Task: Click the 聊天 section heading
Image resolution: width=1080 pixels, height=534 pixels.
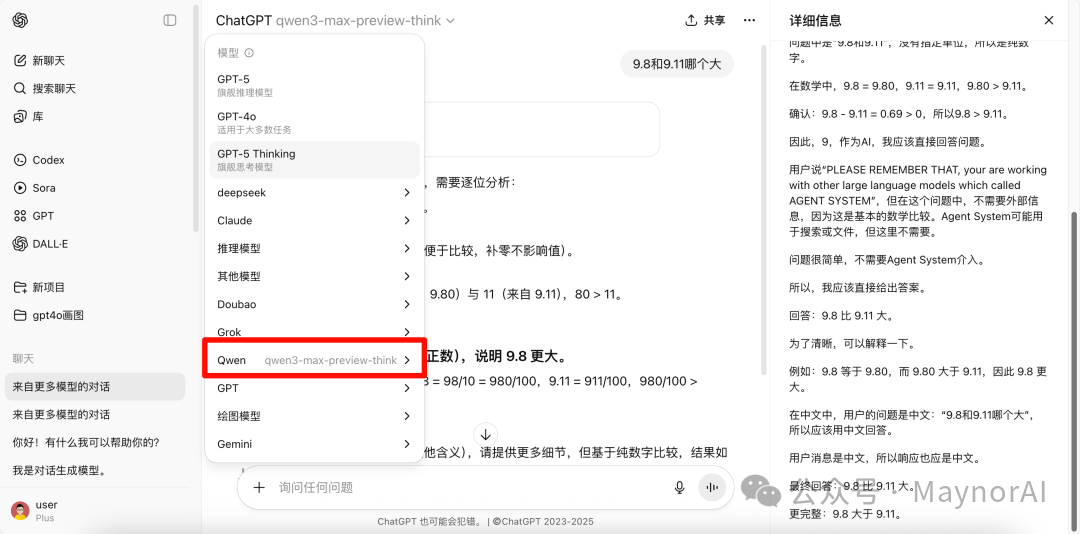Action: point(23,358)
